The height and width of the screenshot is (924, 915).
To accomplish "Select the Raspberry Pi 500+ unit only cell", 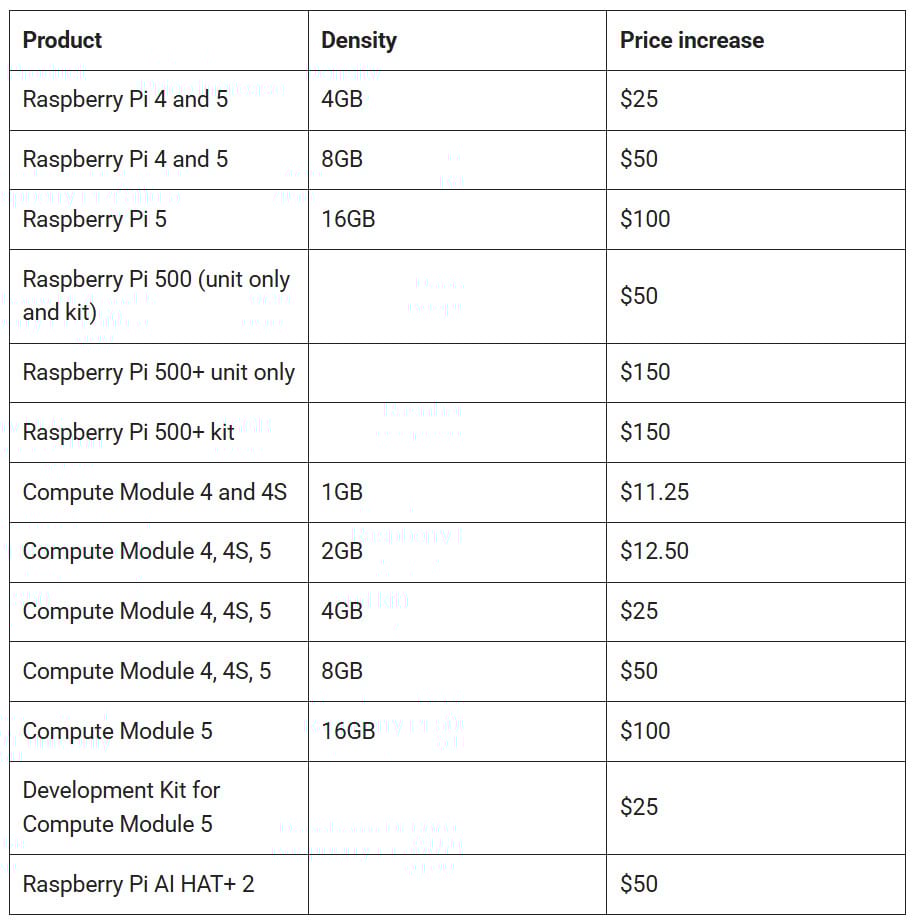I will point(158,373).
